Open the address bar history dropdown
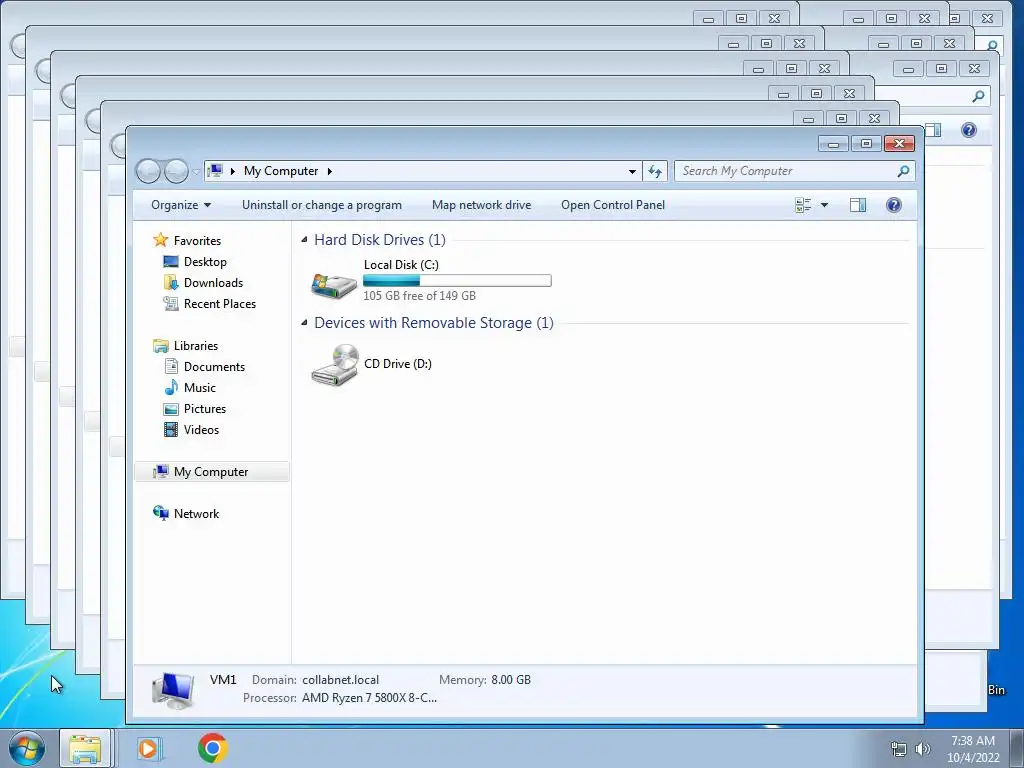Image resolution: width=1024 pixels, height=768 pixels. (632, 171)
